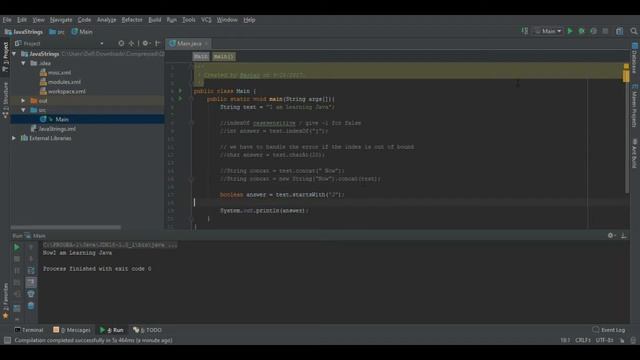The image size is (640, 360).
Task: Collapse the src folder
Action: click(x=23, y=110)
